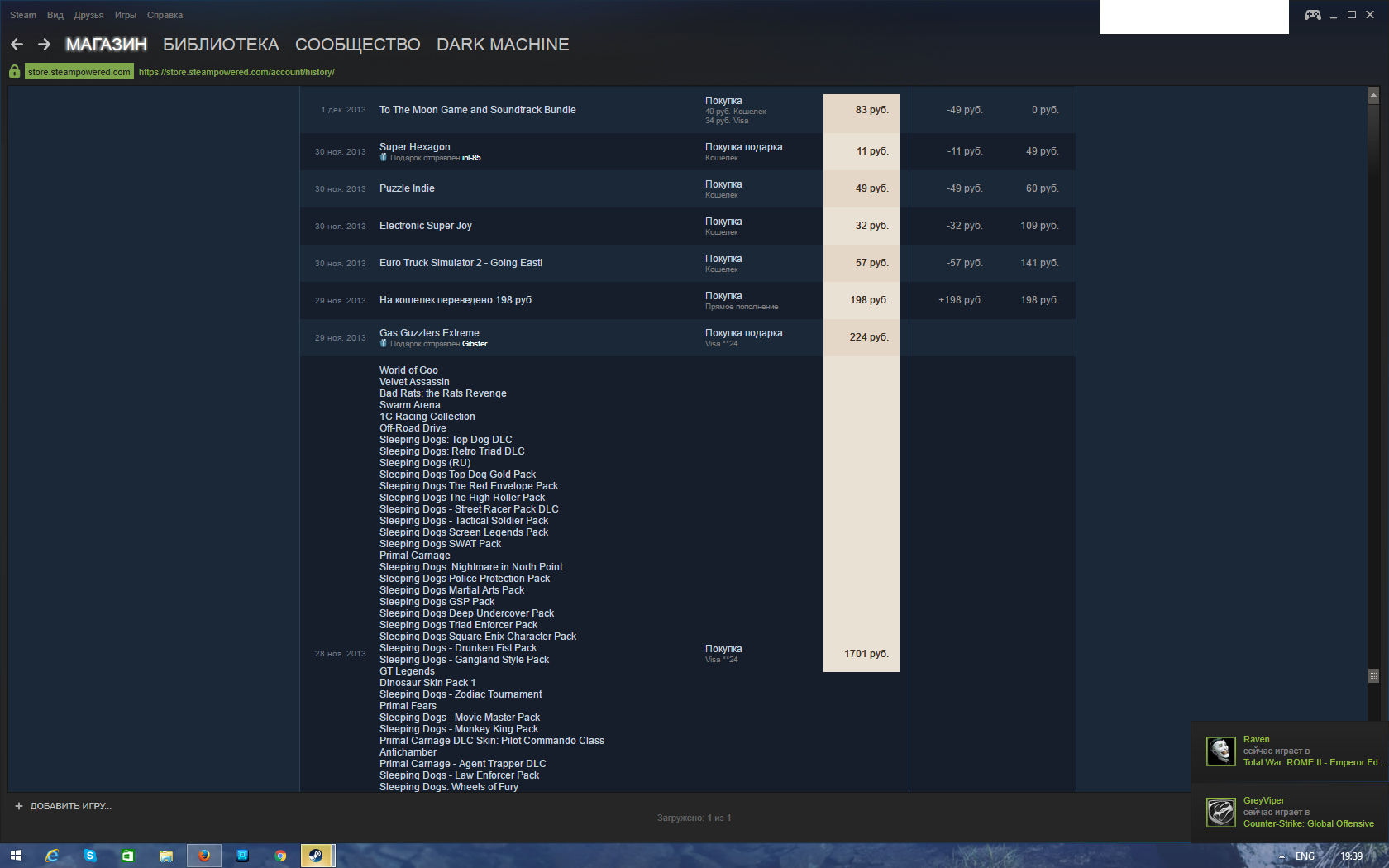
Task: Switch to Firefox in the taskbar
Action: click(204, 856)
